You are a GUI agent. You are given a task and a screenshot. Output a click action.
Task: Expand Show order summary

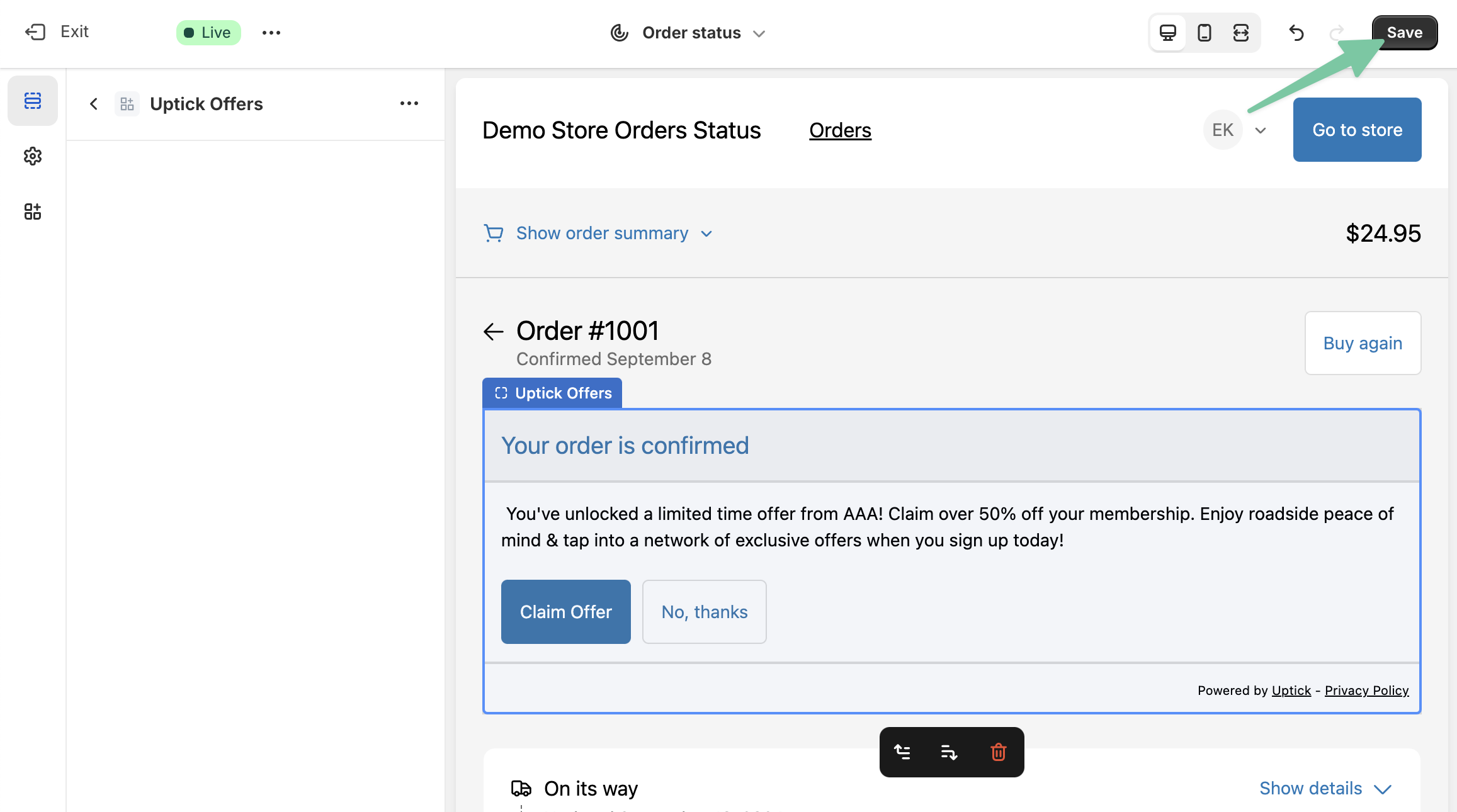coord(602,234)
